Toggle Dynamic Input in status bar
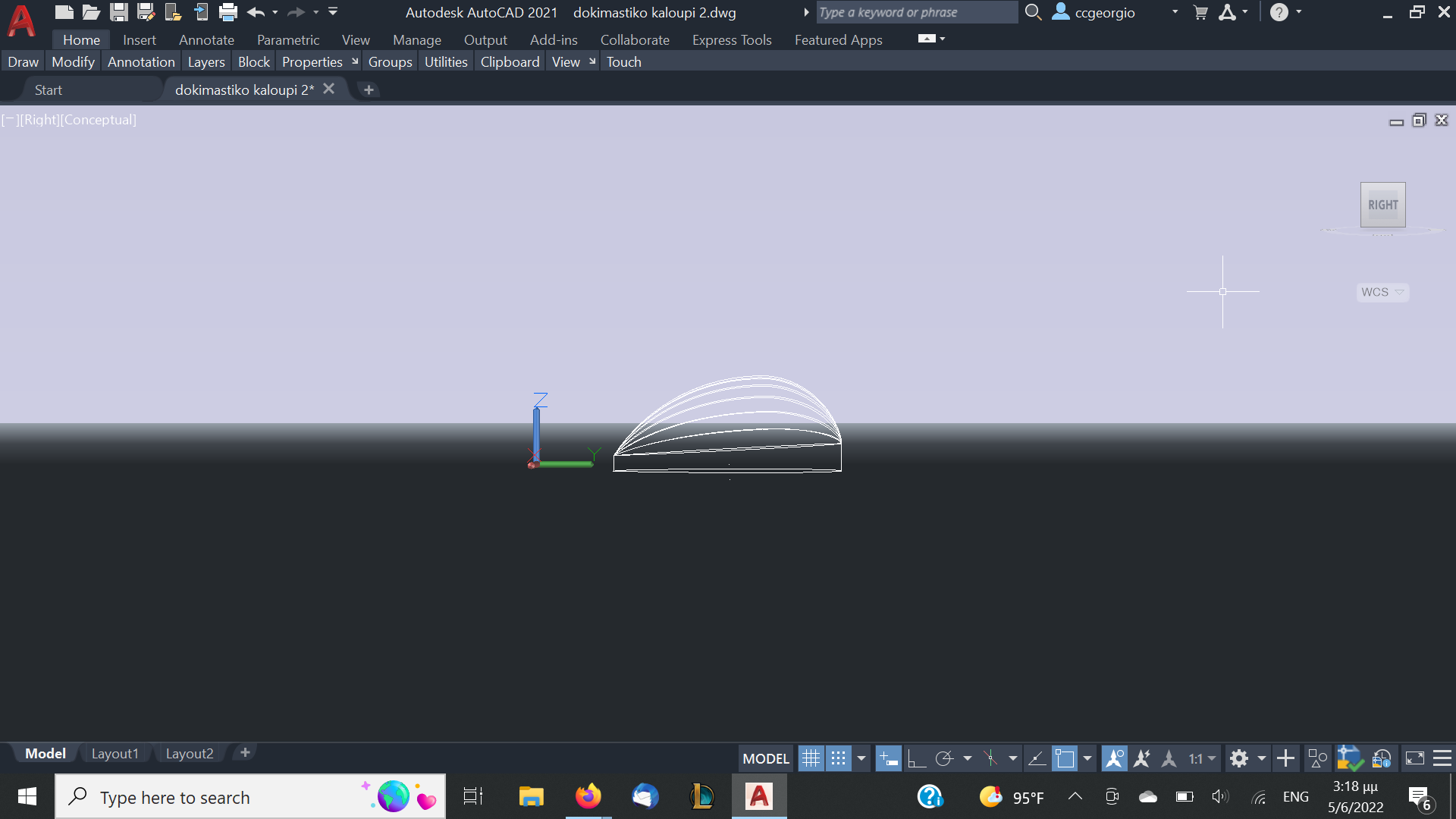The width and height of the screenshot is (1456, 819). (887, 758)
